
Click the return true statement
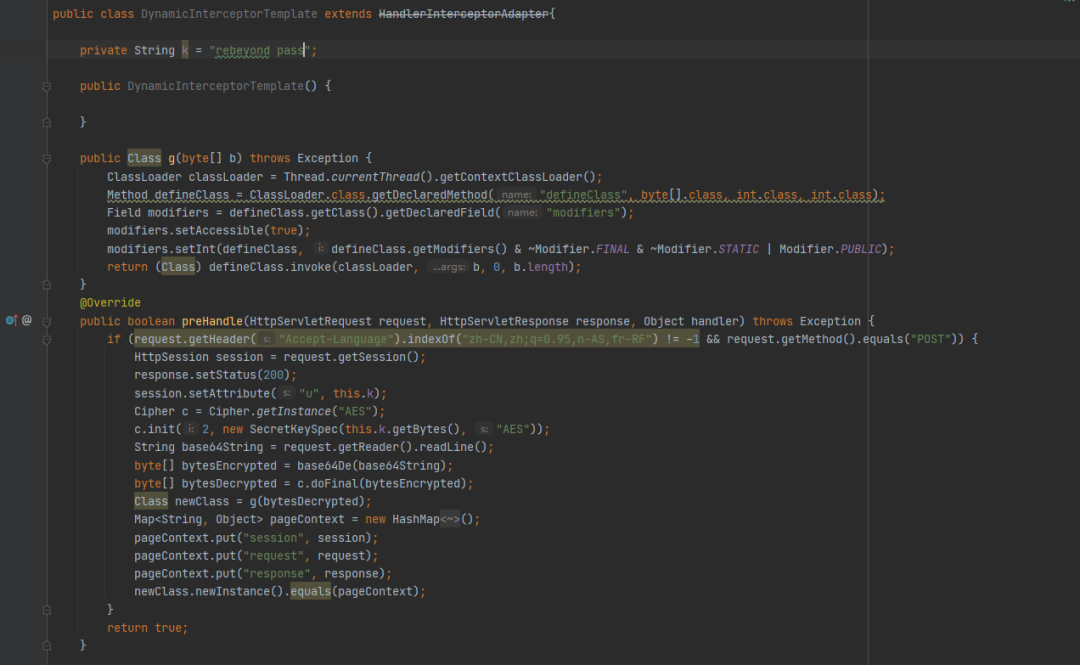[147, 628]
